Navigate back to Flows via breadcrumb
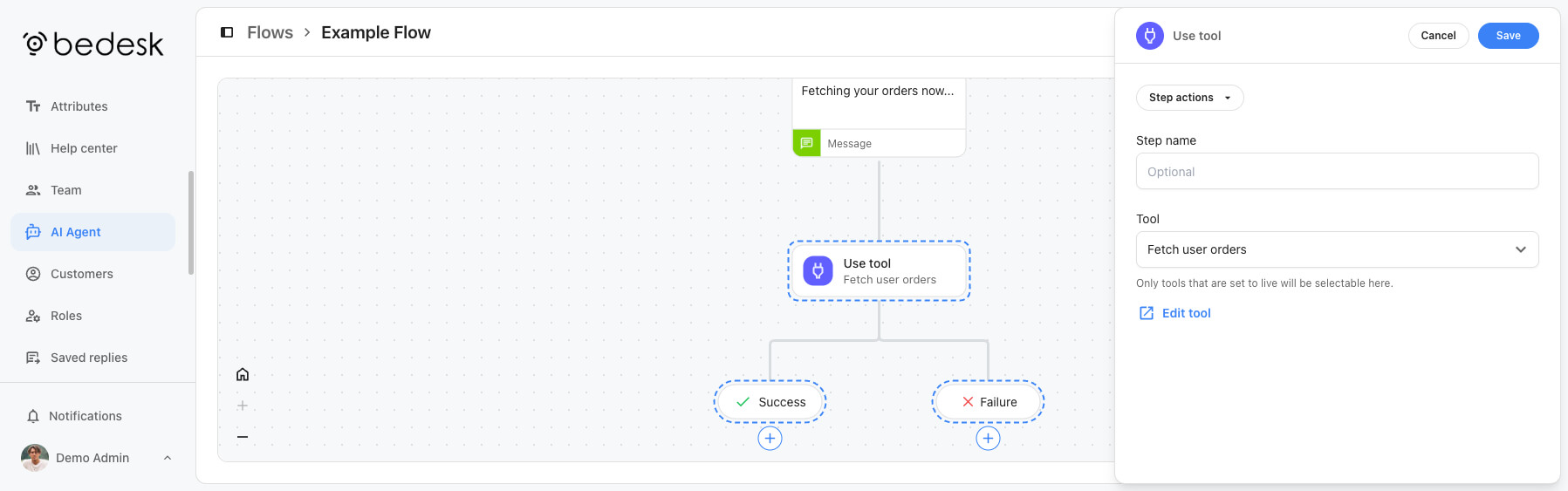 pyautogui.click(x=270, y=32)
